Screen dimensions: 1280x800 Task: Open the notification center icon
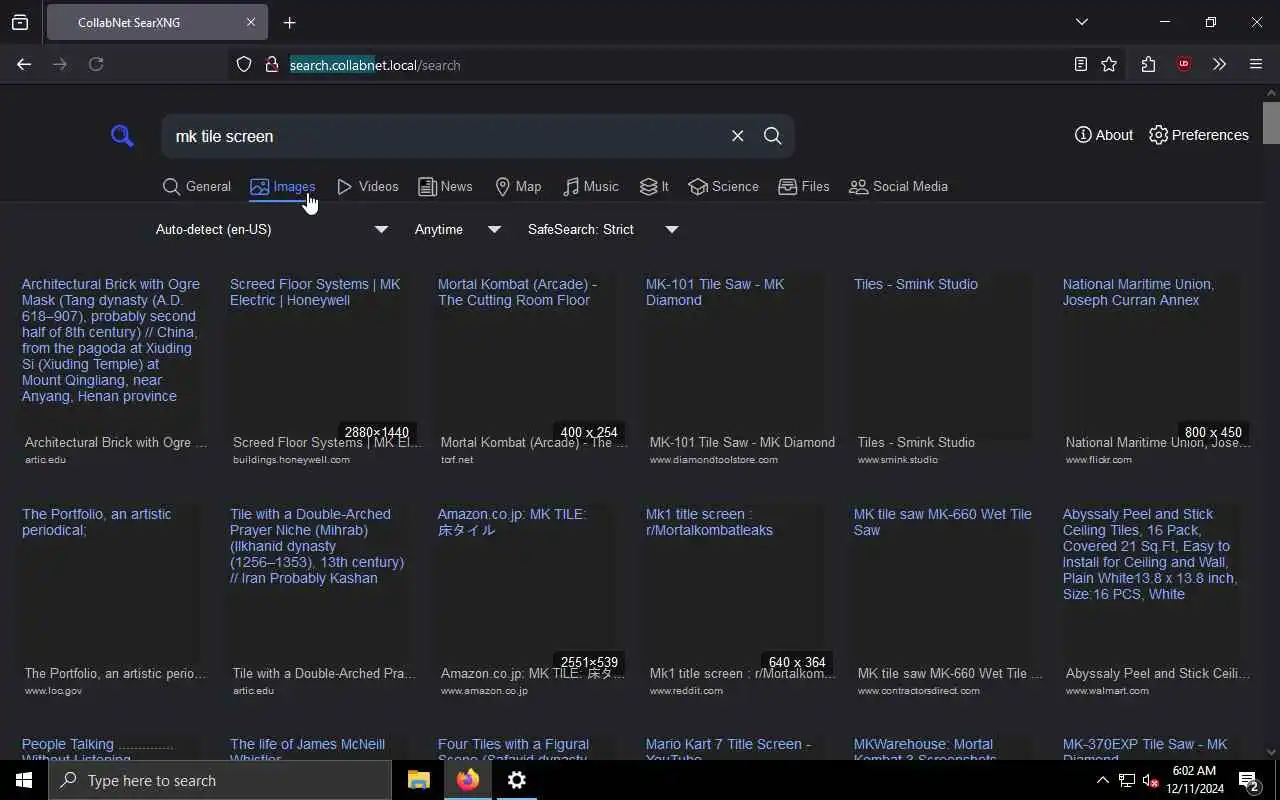tap(1249, 780)
